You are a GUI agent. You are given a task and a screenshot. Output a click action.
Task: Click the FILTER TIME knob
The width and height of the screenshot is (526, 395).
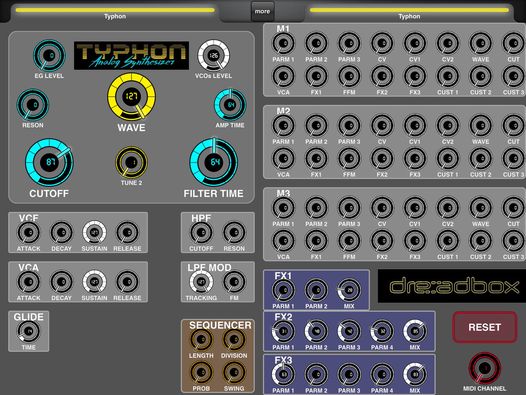(214, 162)
